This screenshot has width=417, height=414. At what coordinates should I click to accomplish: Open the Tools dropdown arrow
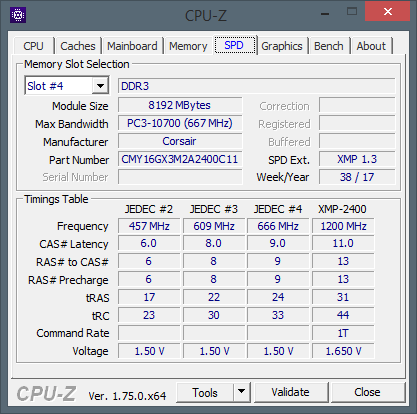242,392
